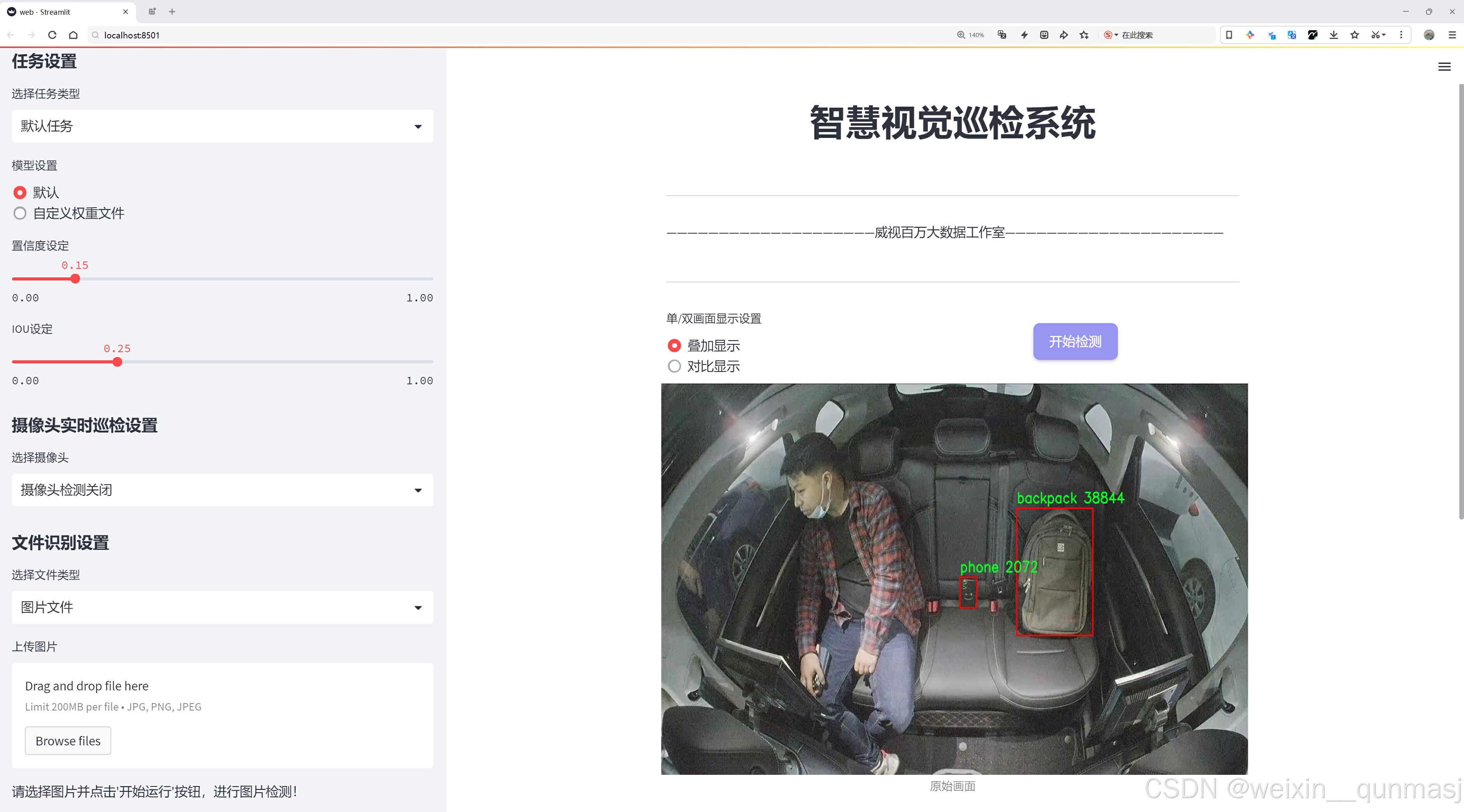This screenshot has height=812, width=1464.
Task: Click the IOU slider handle at 0.25
Action: pos(117,362)
